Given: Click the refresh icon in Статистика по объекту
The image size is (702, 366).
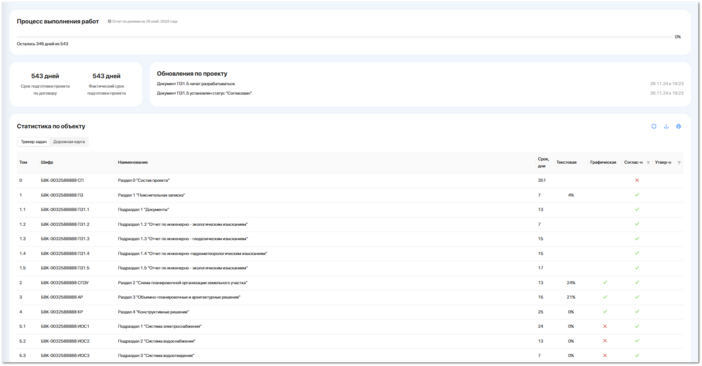Looking at the screenshot, I should pyautogui.click(x=654, y=127).
